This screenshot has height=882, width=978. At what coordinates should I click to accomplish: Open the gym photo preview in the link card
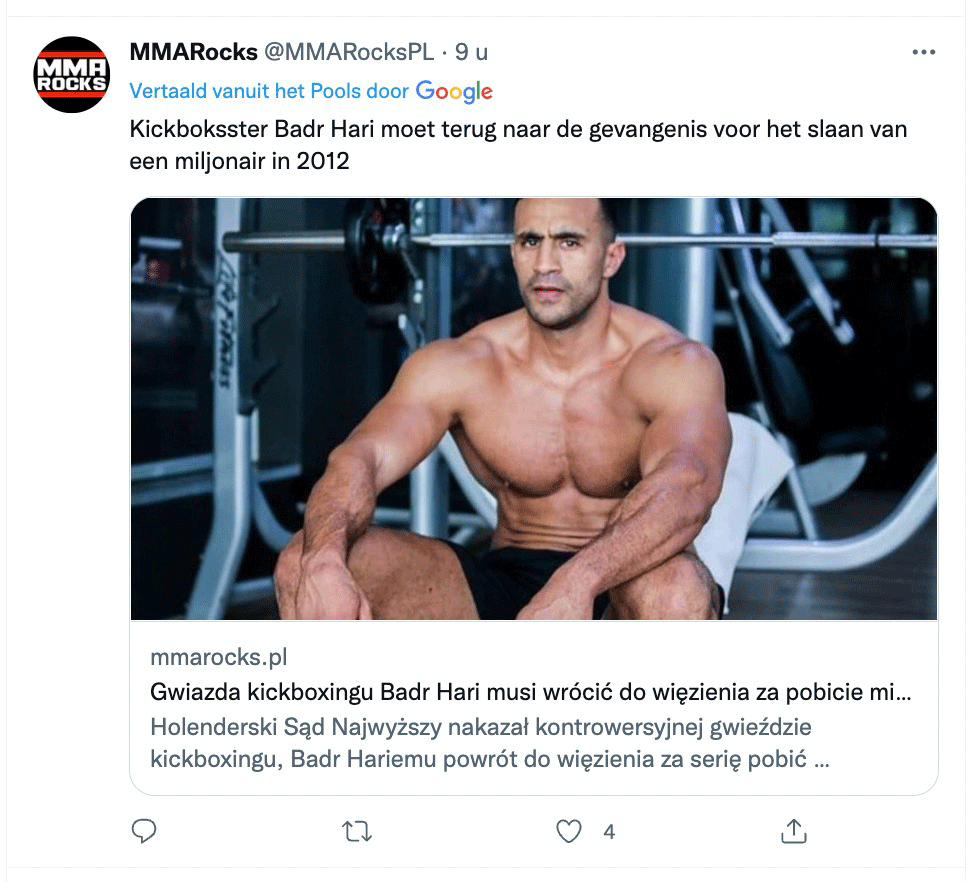[534, 409]
